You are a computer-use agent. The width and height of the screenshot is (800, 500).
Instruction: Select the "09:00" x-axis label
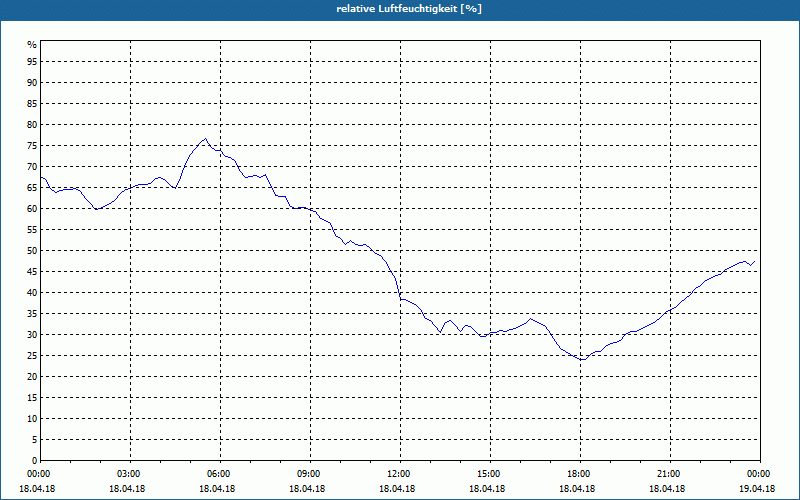(x=310, y=474)
